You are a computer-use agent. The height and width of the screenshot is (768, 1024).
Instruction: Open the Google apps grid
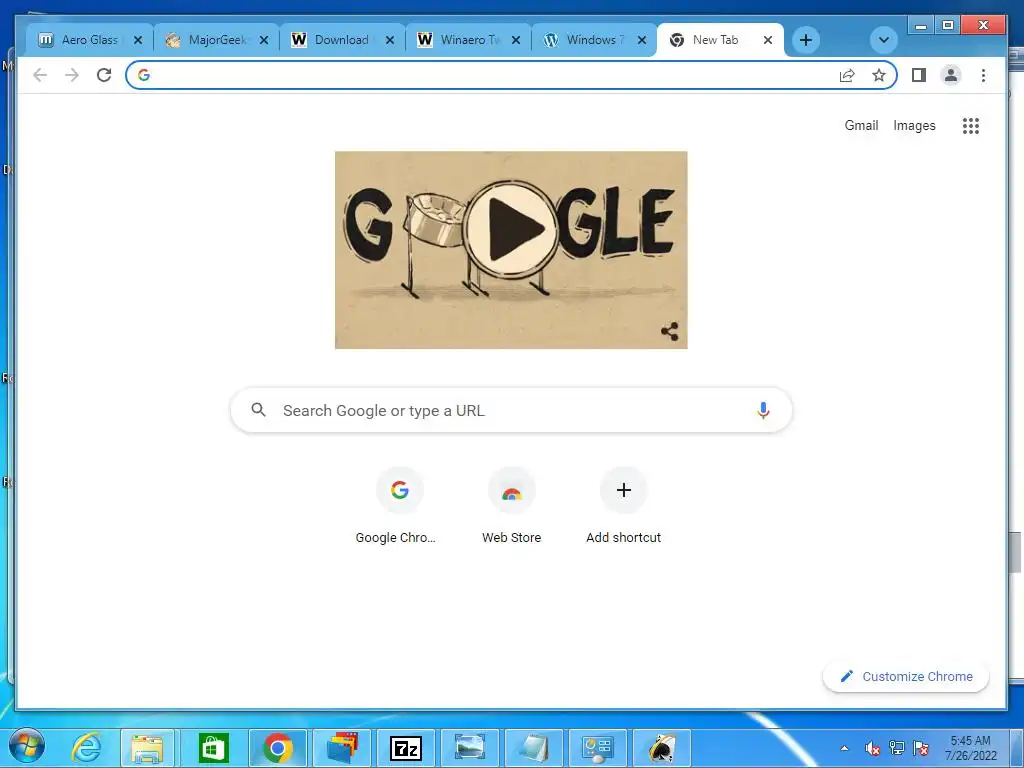(970, 125)
